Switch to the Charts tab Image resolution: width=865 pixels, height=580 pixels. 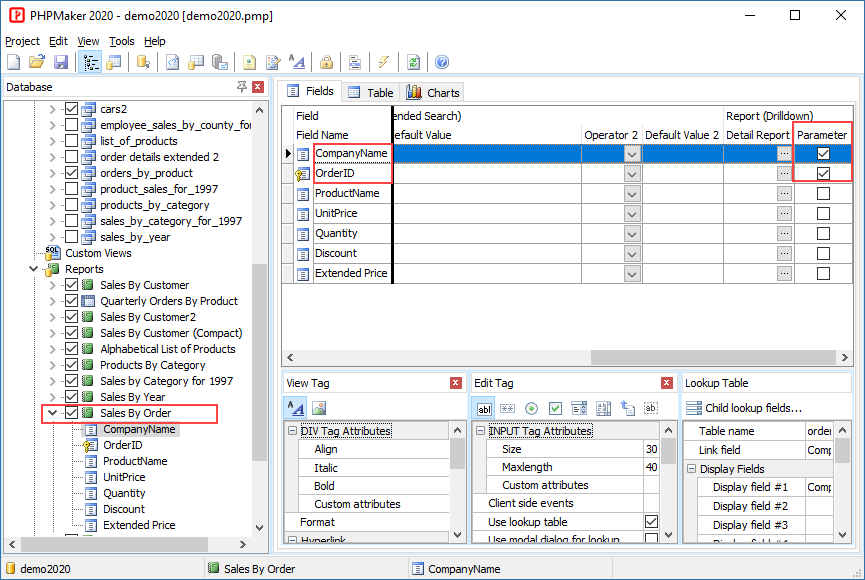pyautogui.click(x=434, y=92)
